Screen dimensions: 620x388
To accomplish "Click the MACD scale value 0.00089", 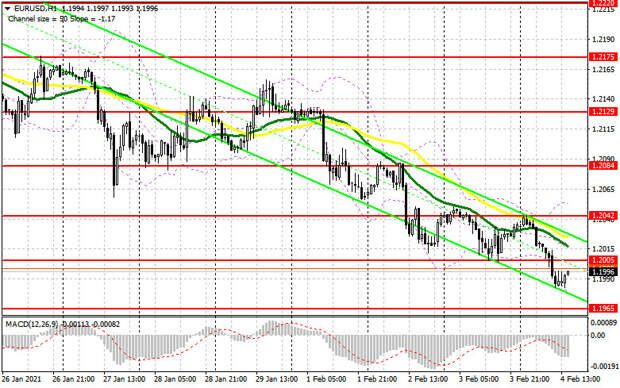I will tap(603, 323).
